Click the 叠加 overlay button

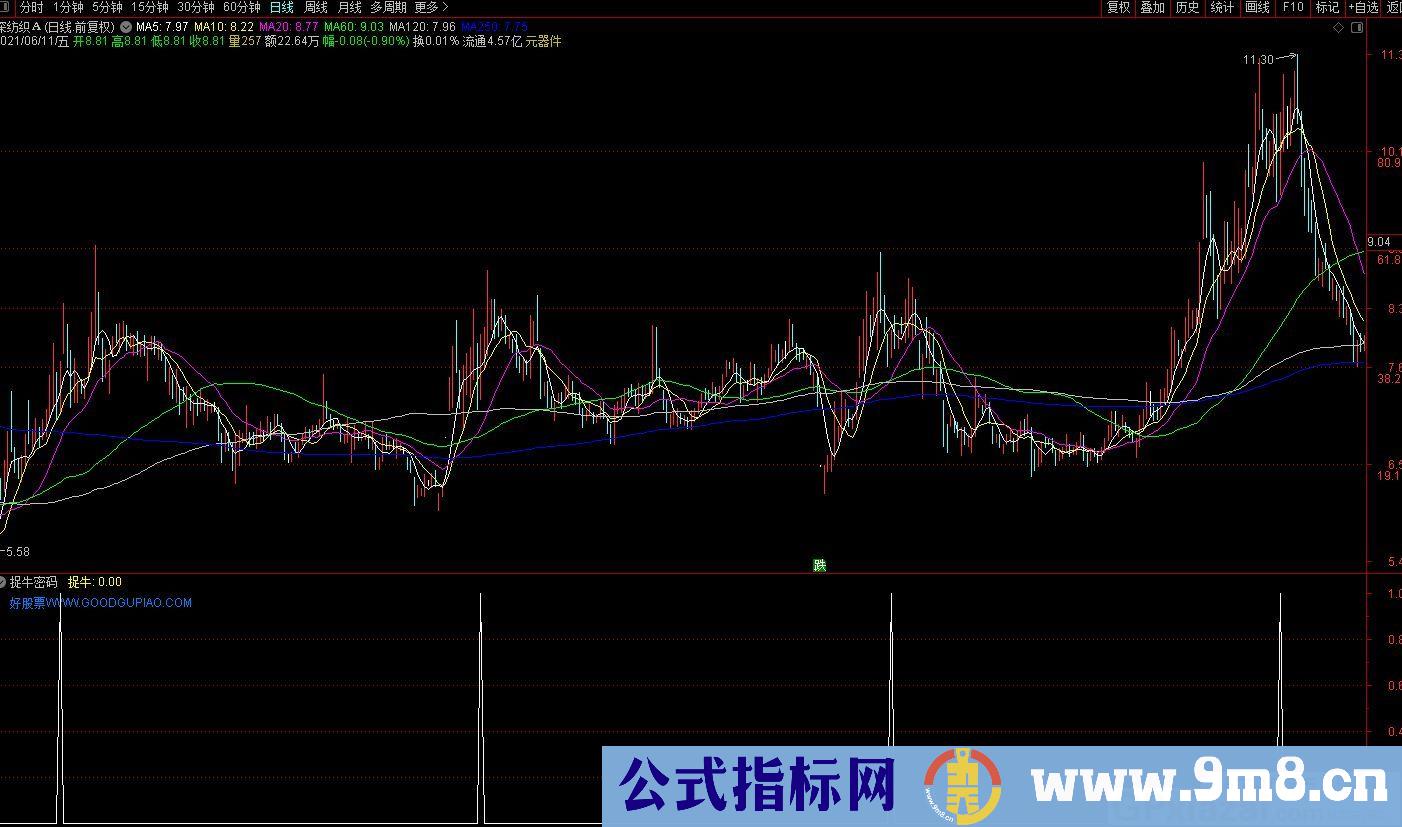point(1153,7)
